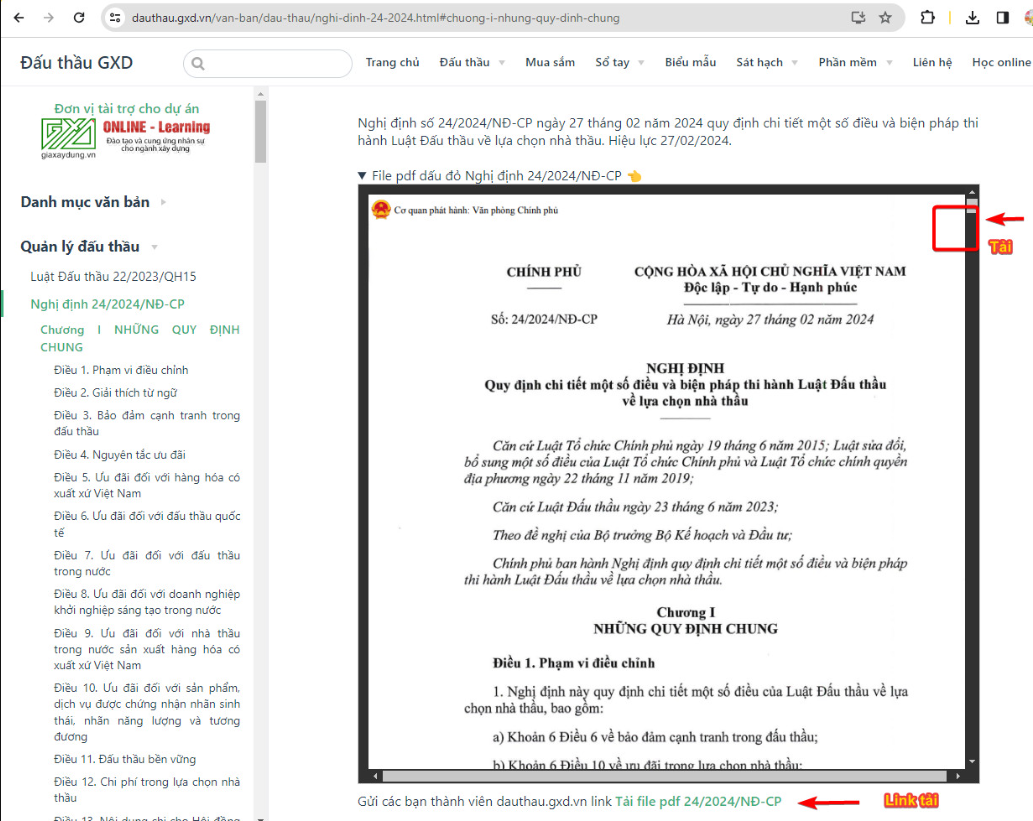Screen dimensions: 1033x821
Task: Click the PDF horizontal scroll left arrow
Action: coord(375,776)
